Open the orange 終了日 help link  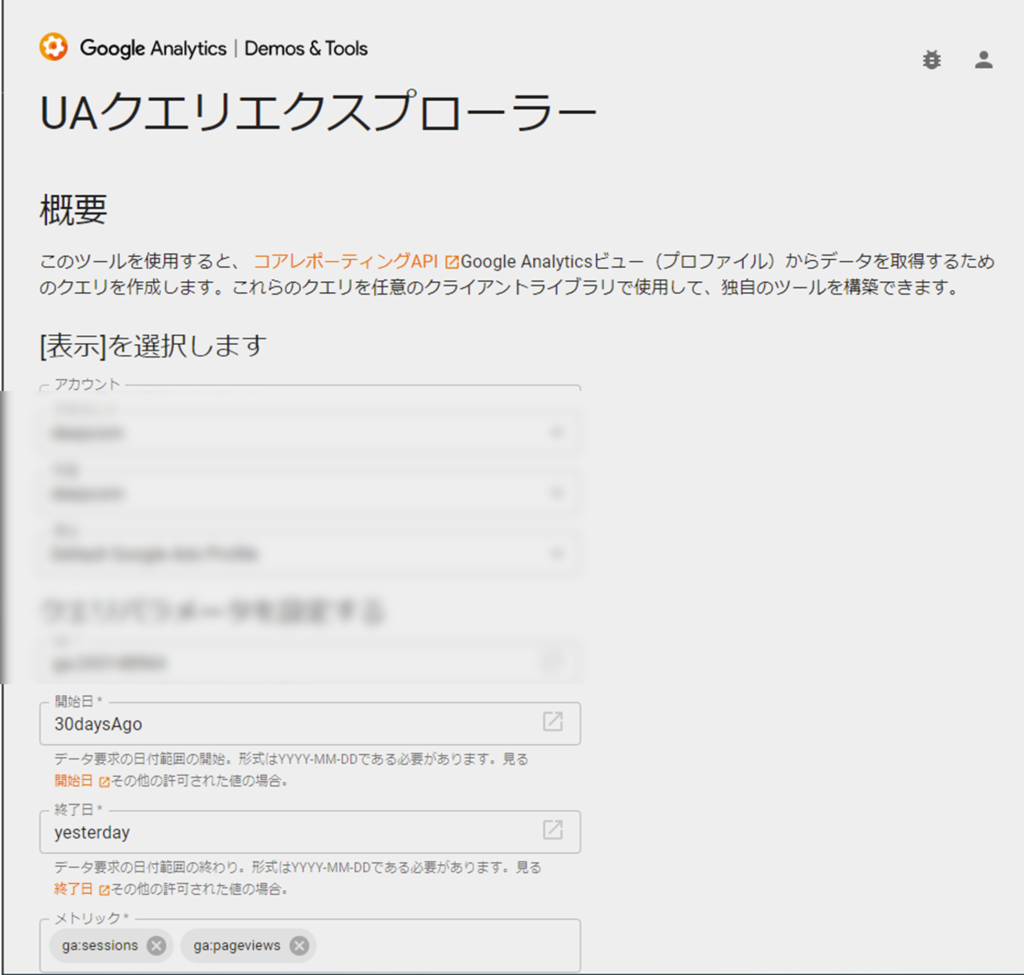pos(73,888)
